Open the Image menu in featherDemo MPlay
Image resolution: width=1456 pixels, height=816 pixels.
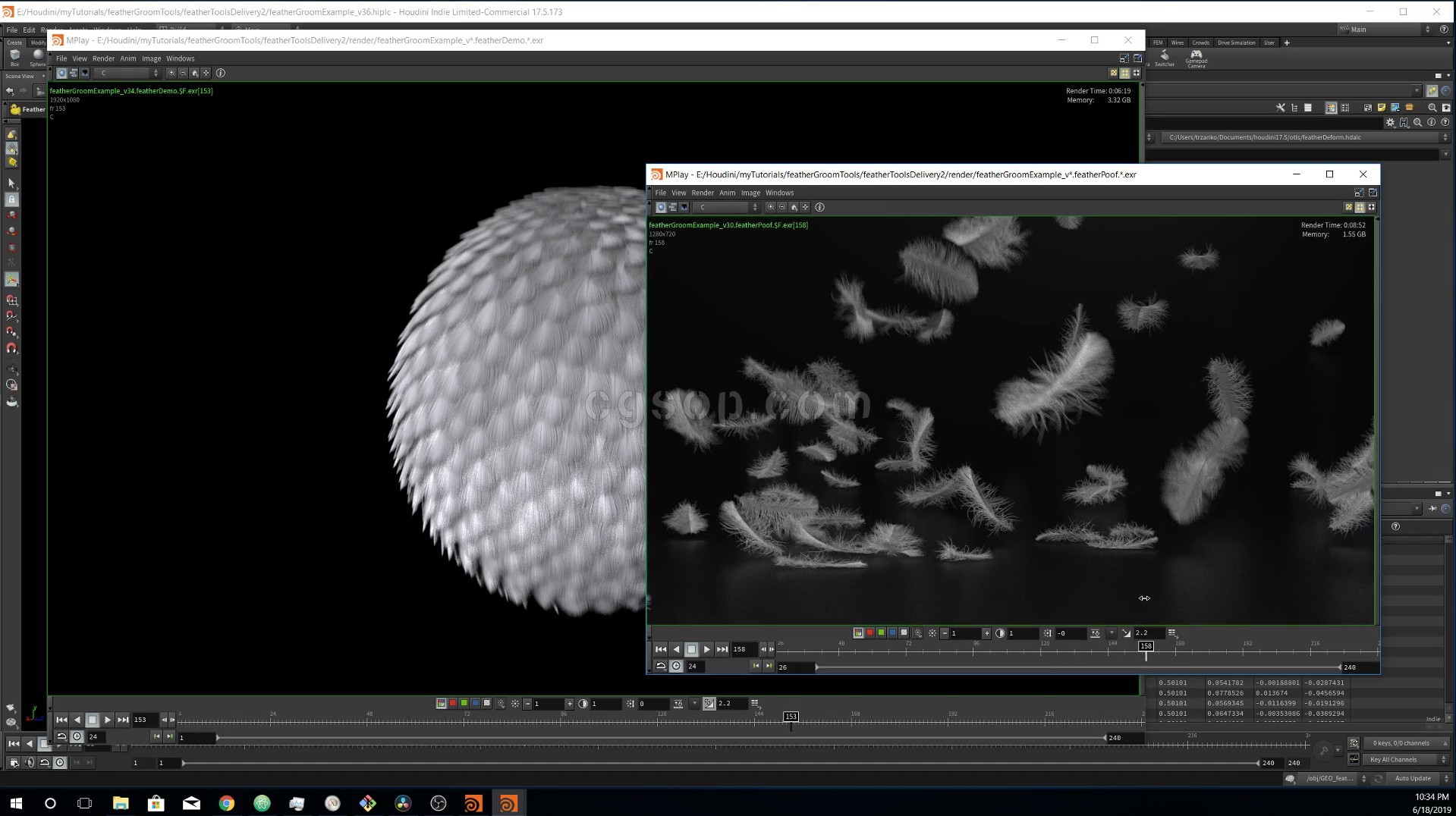(x=151, y=58)
